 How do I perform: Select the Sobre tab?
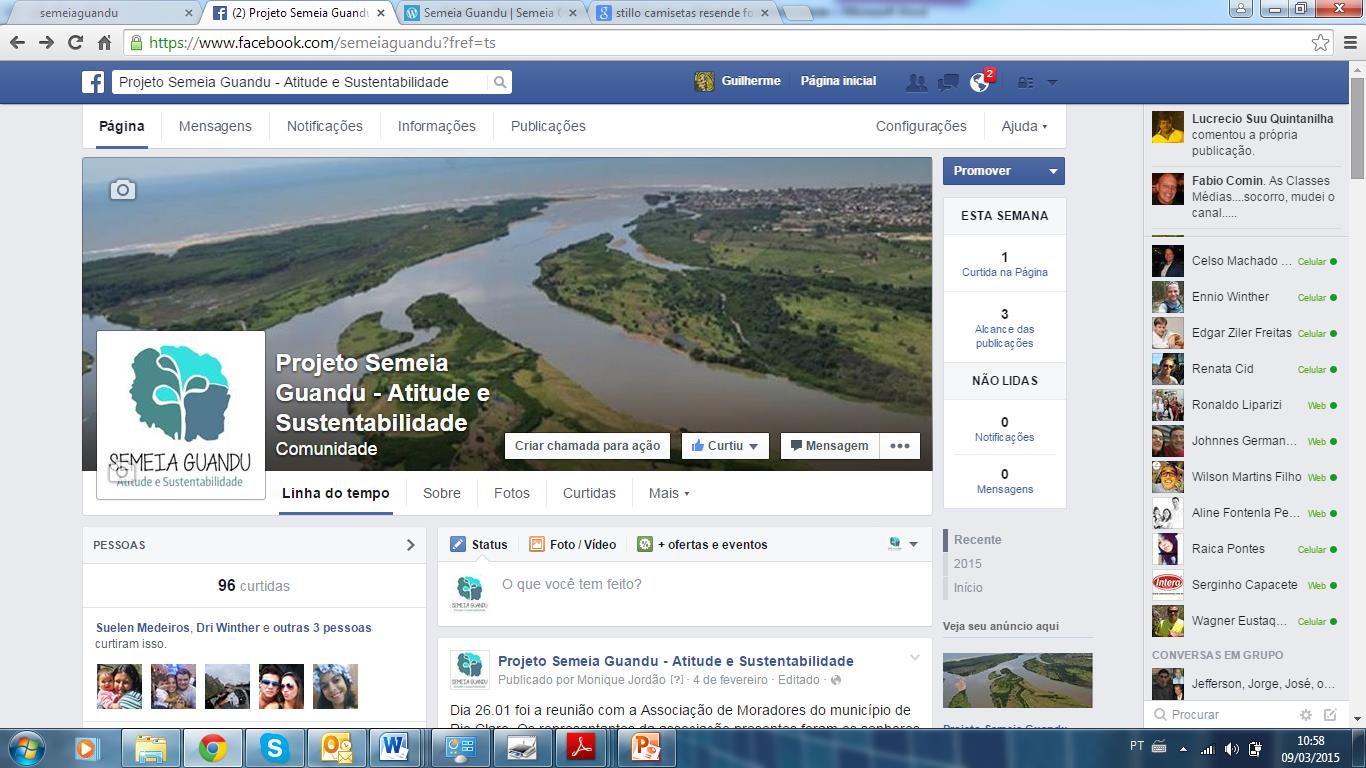click(x=442, y=493)
